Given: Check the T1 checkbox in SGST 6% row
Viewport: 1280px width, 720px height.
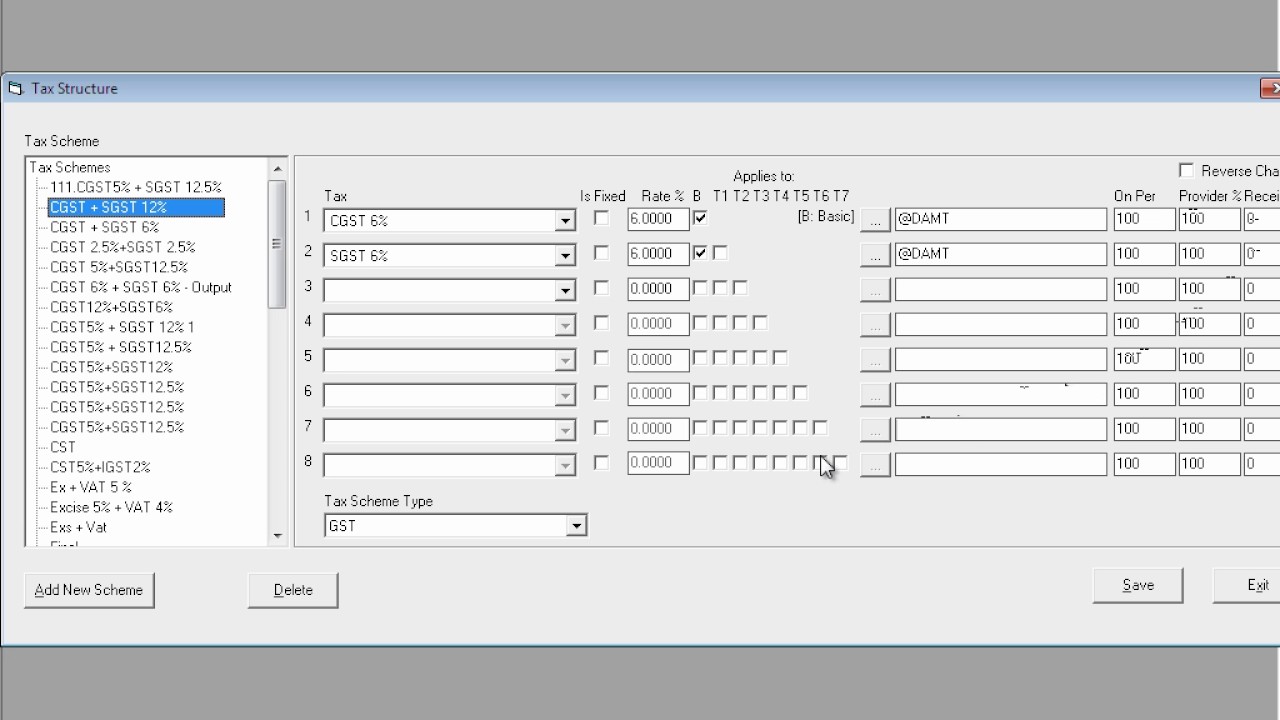Looking at the screenshot, I should pyautogui.click(x=720, y=253).
